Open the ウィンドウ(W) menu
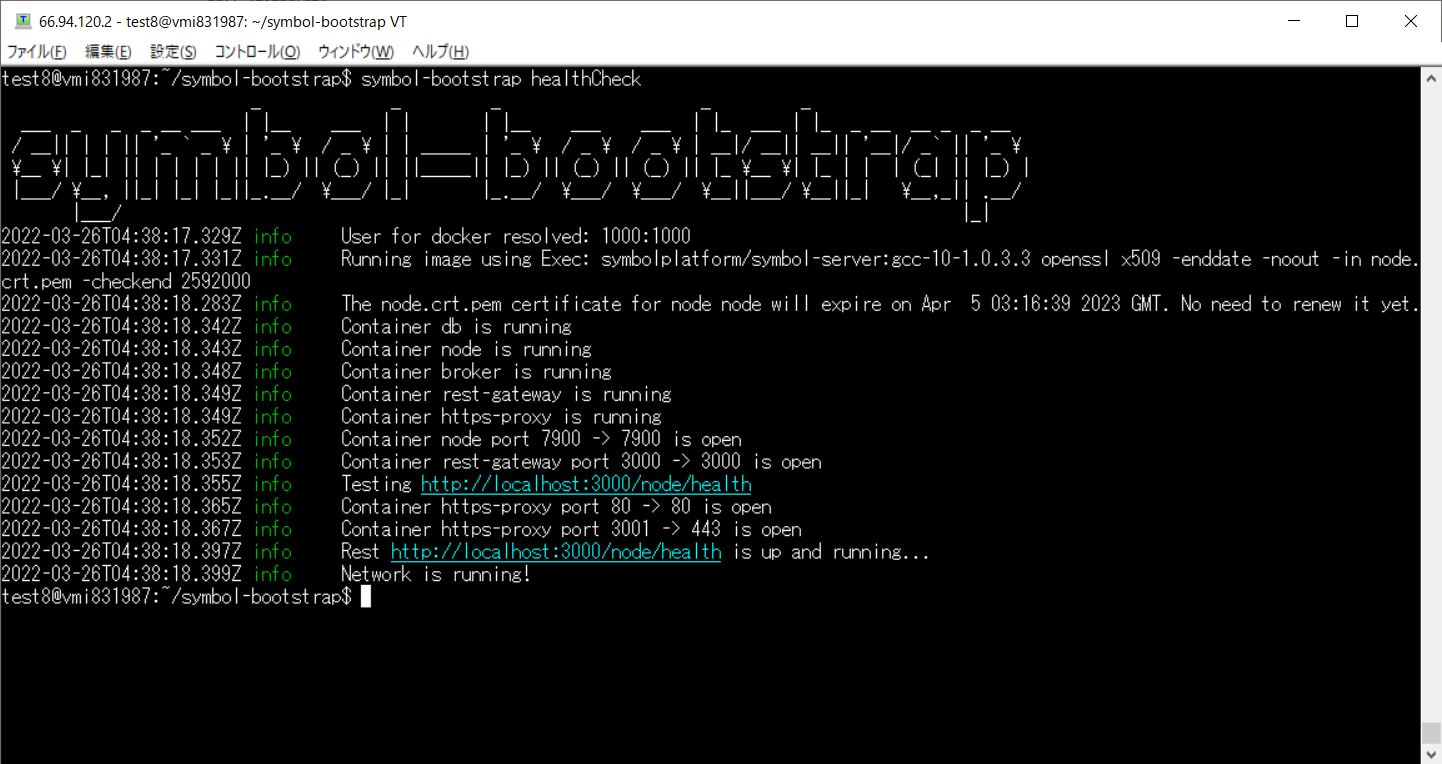Viewport: 1442px width, 764px height. pyautogui.click(x=356, y=52)
